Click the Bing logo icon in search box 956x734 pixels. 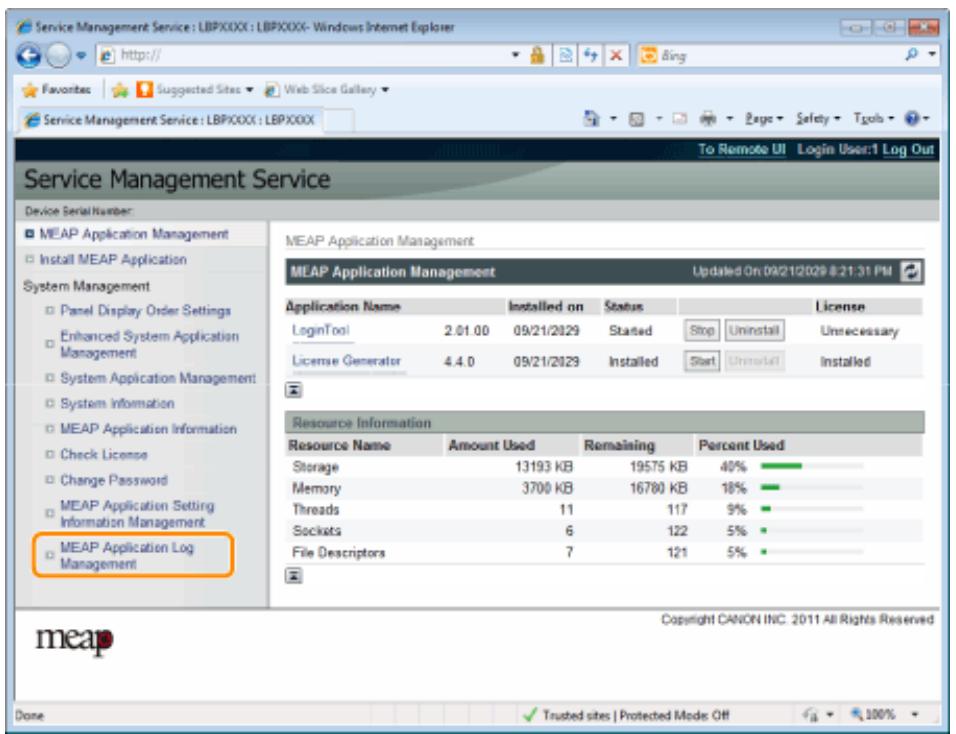(648, 55)
